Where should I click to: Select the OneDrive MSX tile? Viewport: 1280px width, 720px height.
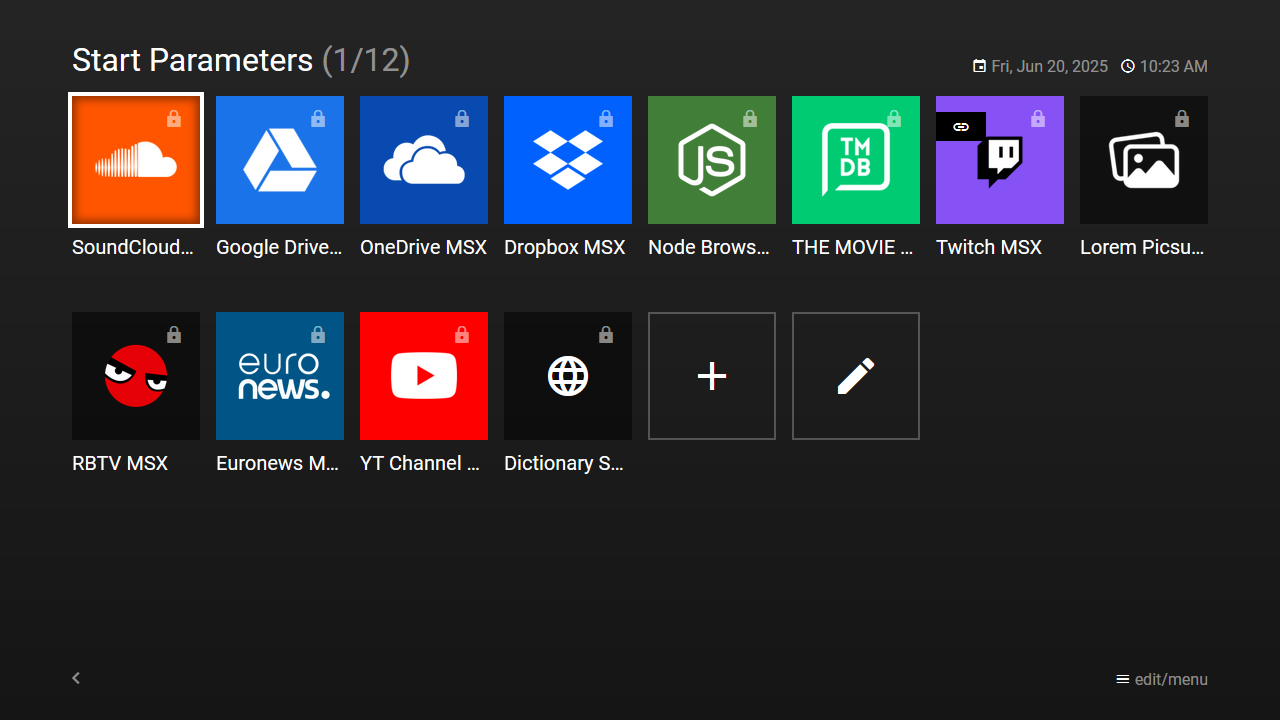(424, 160)
